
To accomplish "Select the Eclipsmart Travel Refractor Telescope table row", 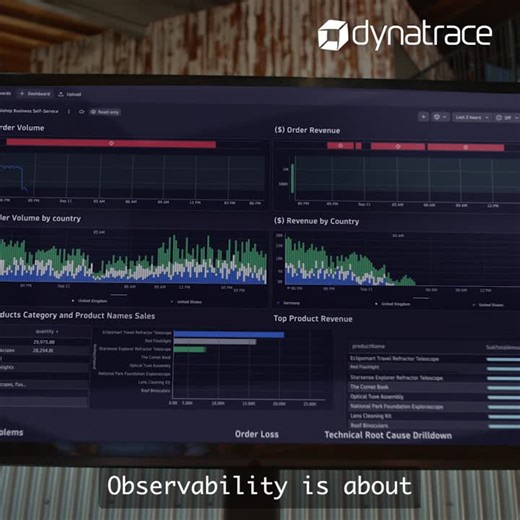I will pyautogui.click(x=434, y=359).
